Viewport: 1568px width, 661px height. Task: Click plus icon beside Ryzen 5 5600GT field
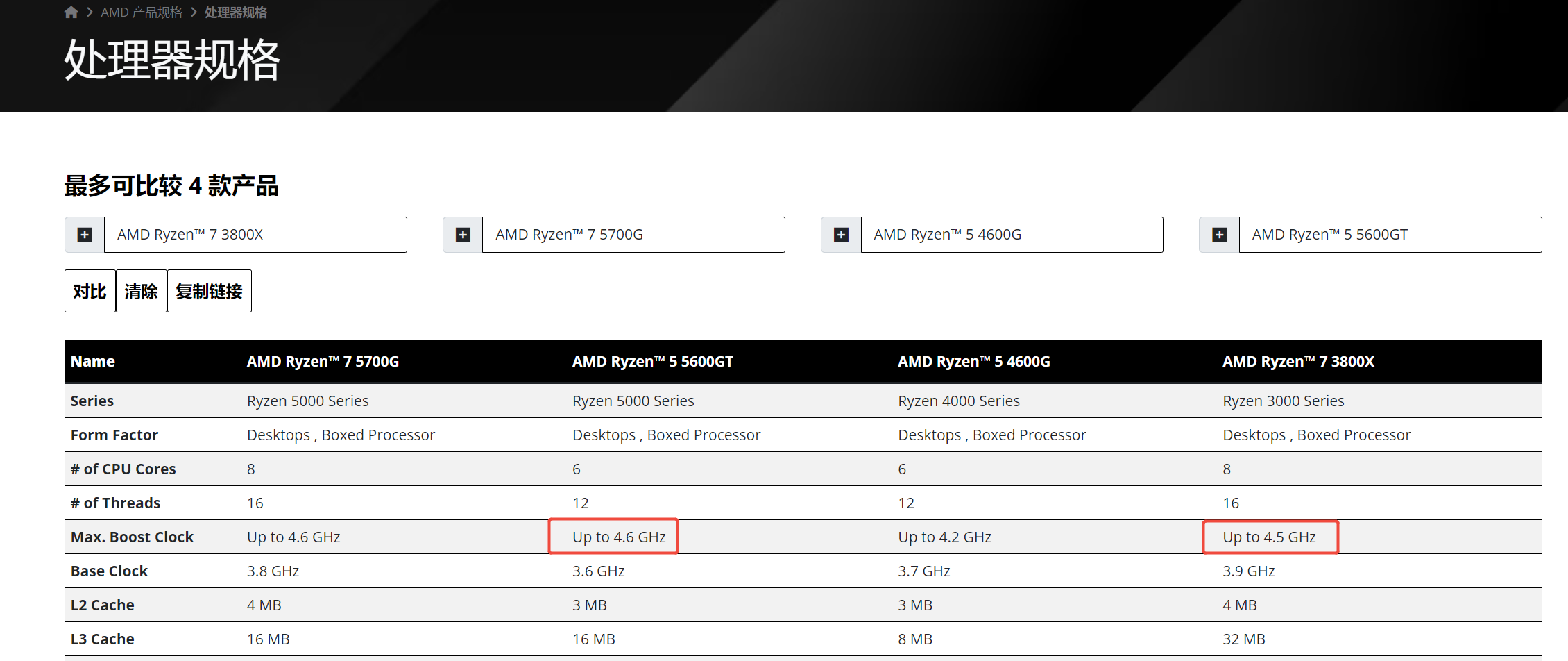point(1219,235)
